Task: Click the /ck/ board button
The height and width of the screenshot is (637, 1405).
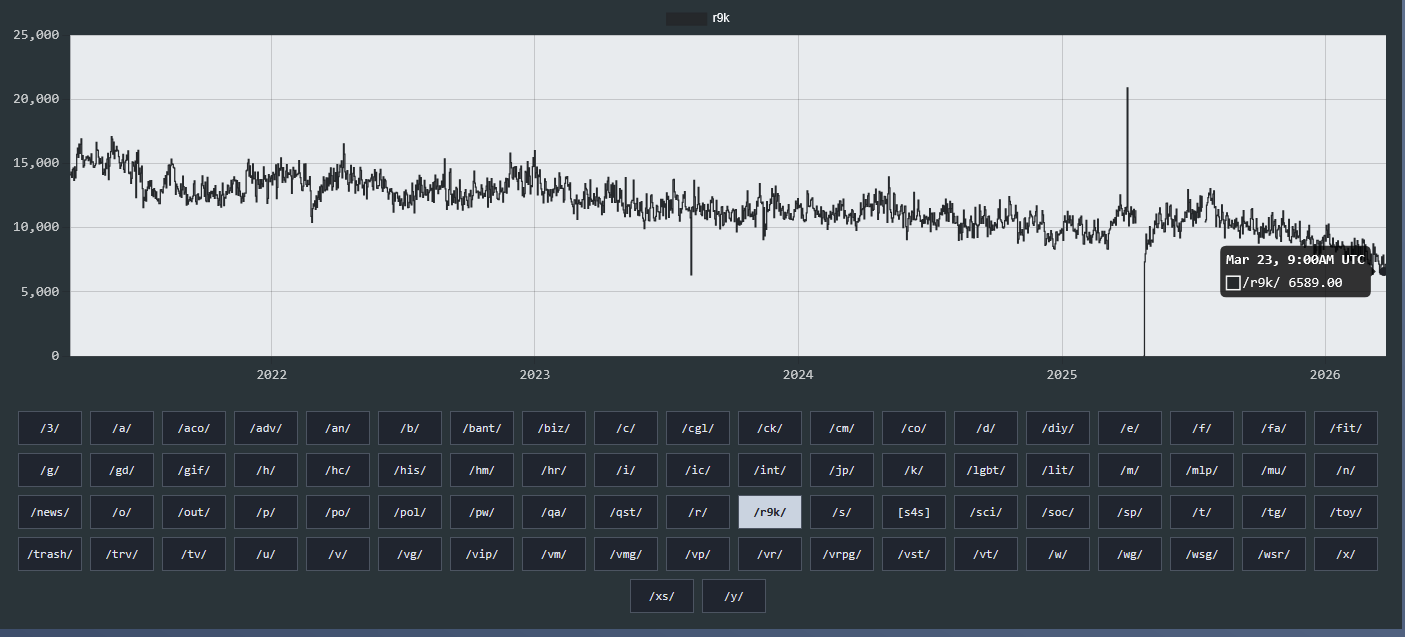Action: pyautogui.click(x=770, y=428)
